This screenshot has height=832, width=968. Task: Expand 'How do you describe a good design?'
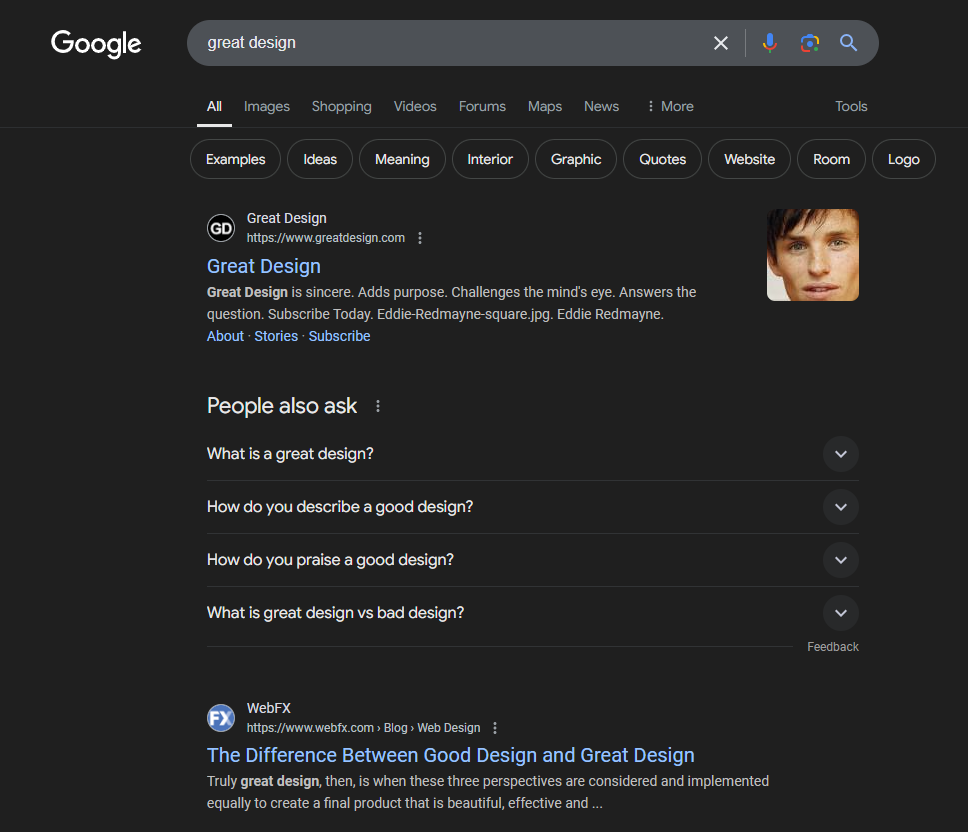533,507
